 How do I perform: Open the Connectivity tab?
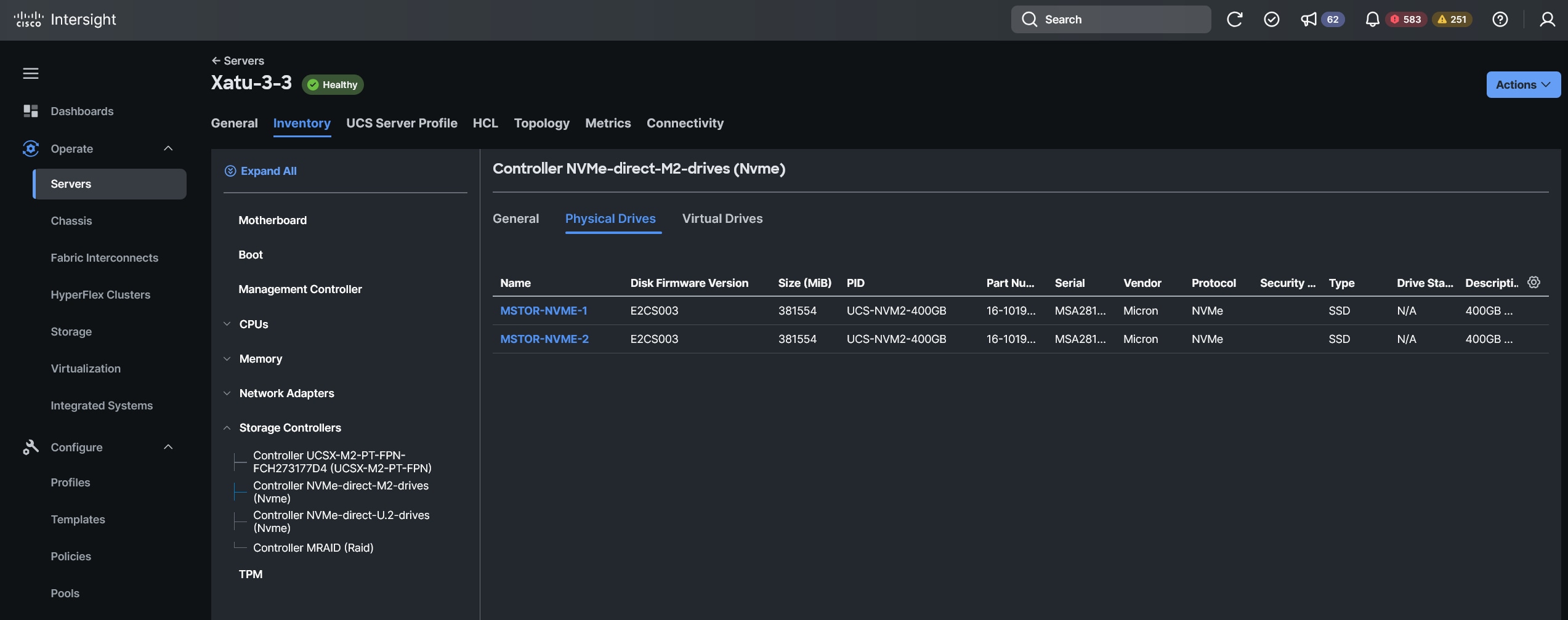point(685,123)
